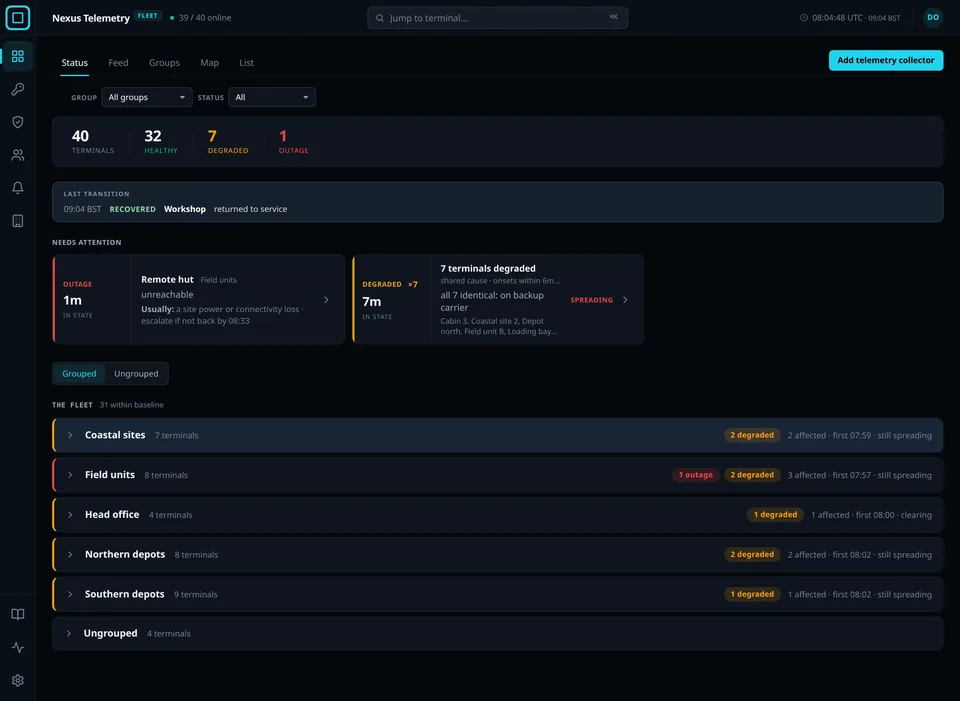
Task: Click the Nexus Telemetry logo icon
Action: pyautogui.click(x=18, y=18)
